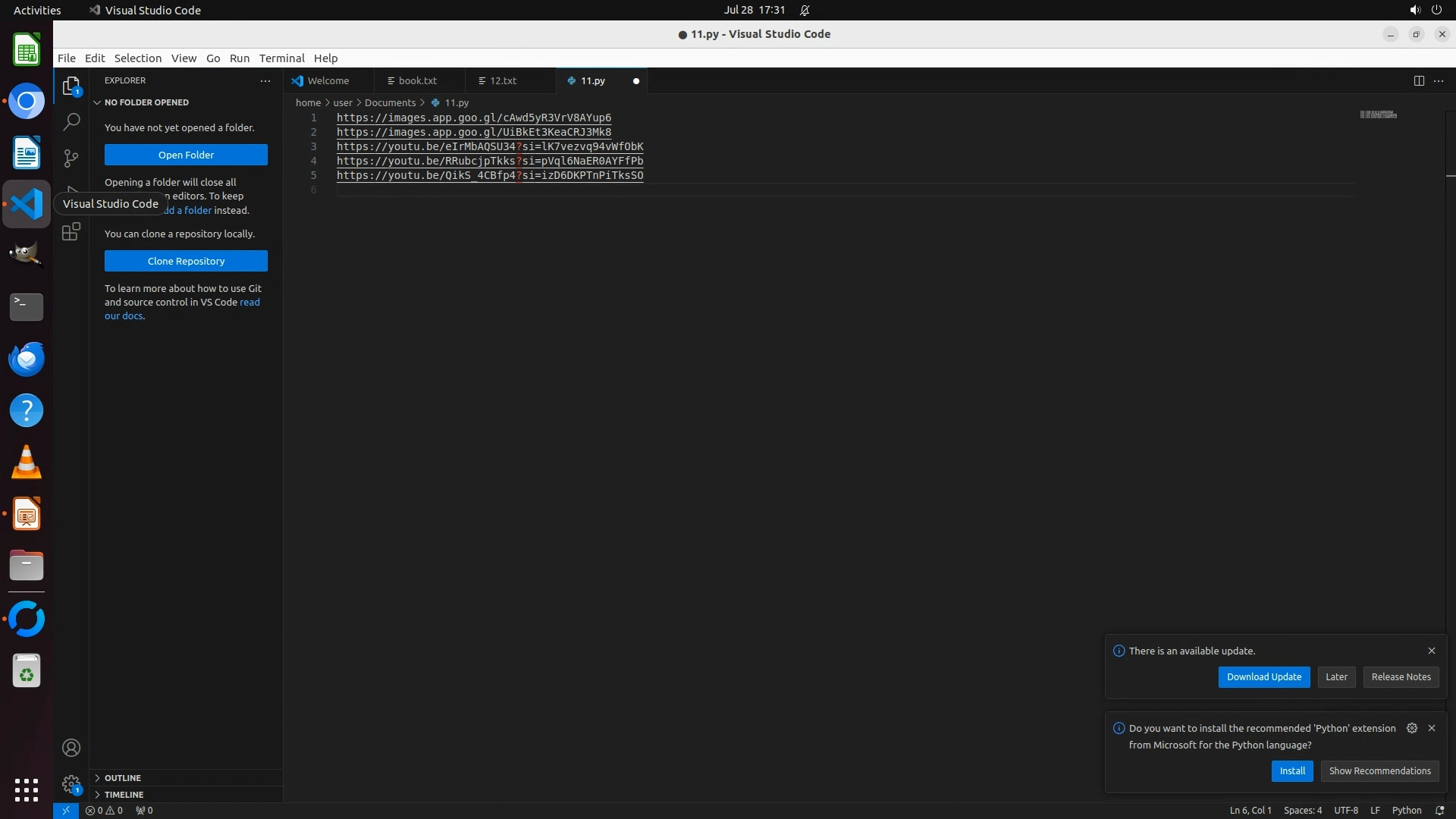
Task: Click the Accounts icon in activity bar
Action: [71, 748]
